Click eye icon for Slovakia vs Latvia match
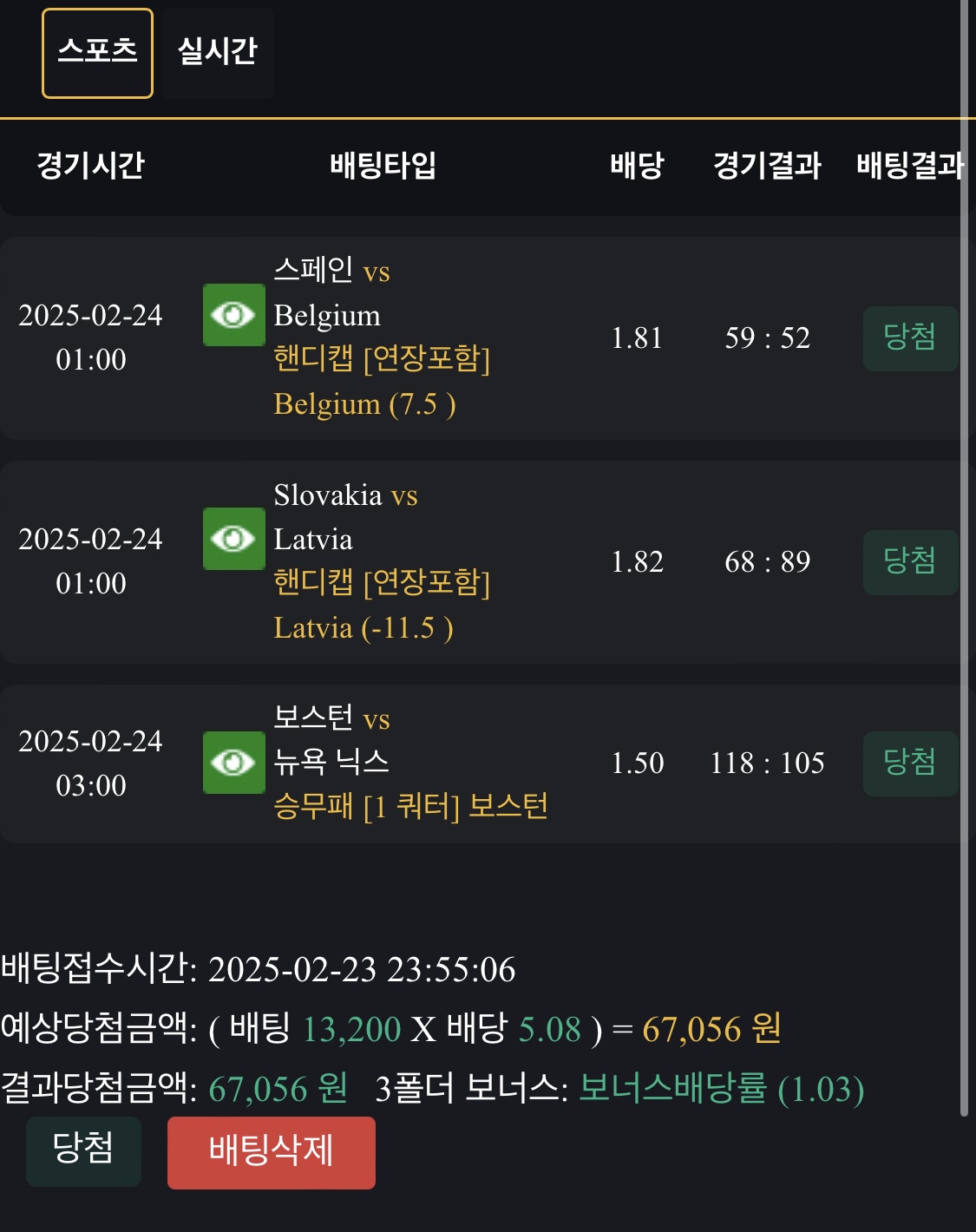Viewport: 976px width, 1232px height. pos(233,539)
